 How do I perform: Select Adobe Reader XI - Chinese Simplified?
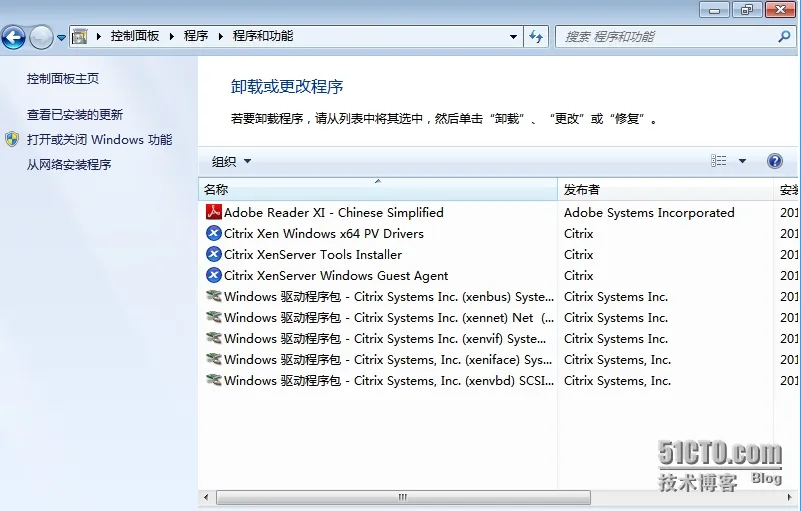334,213
